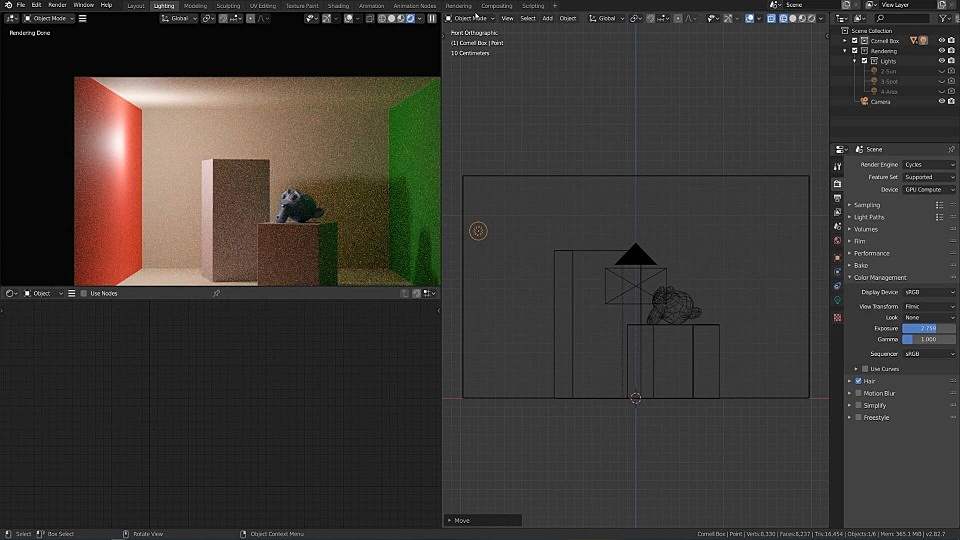Switch to the Shading workspace tab
Viewport: 960px width, 540px height.
click(x=338, y=5)
